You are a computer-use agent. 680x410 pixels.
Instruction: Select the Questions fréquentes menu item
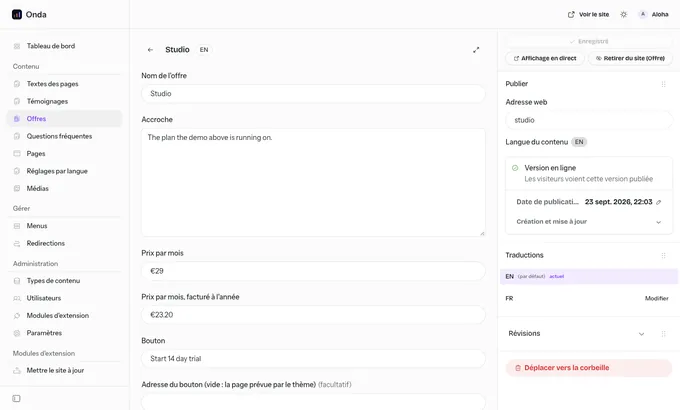64,136
